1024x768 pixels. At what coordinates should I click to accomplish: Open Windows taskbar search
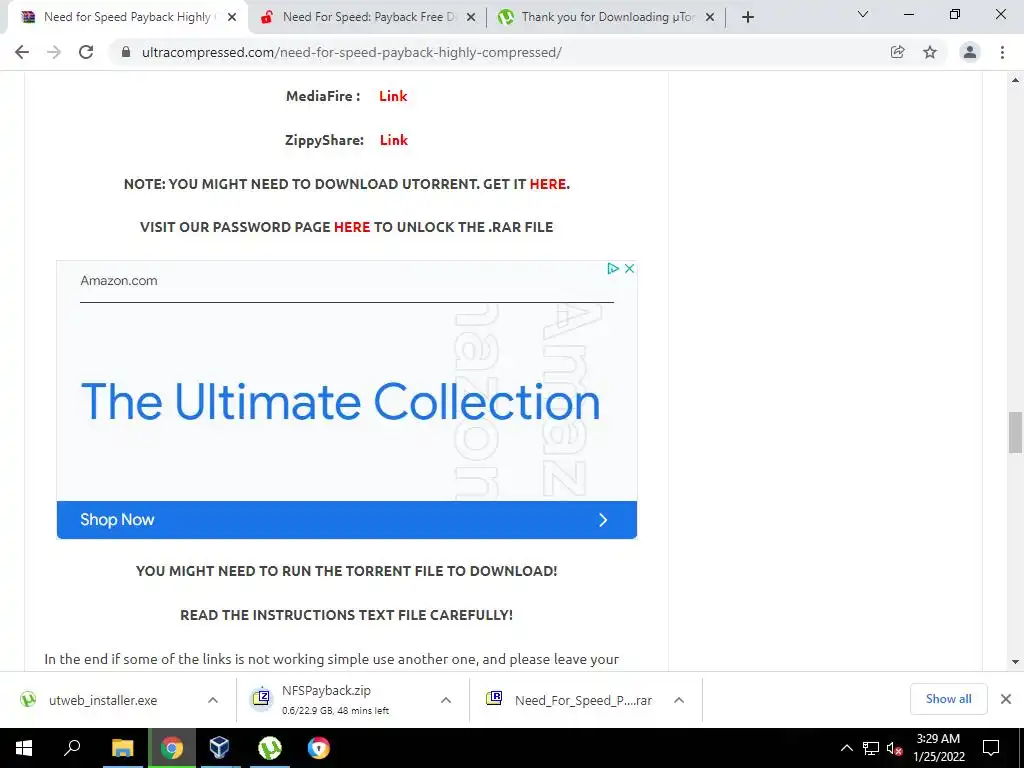coord(72,748)
